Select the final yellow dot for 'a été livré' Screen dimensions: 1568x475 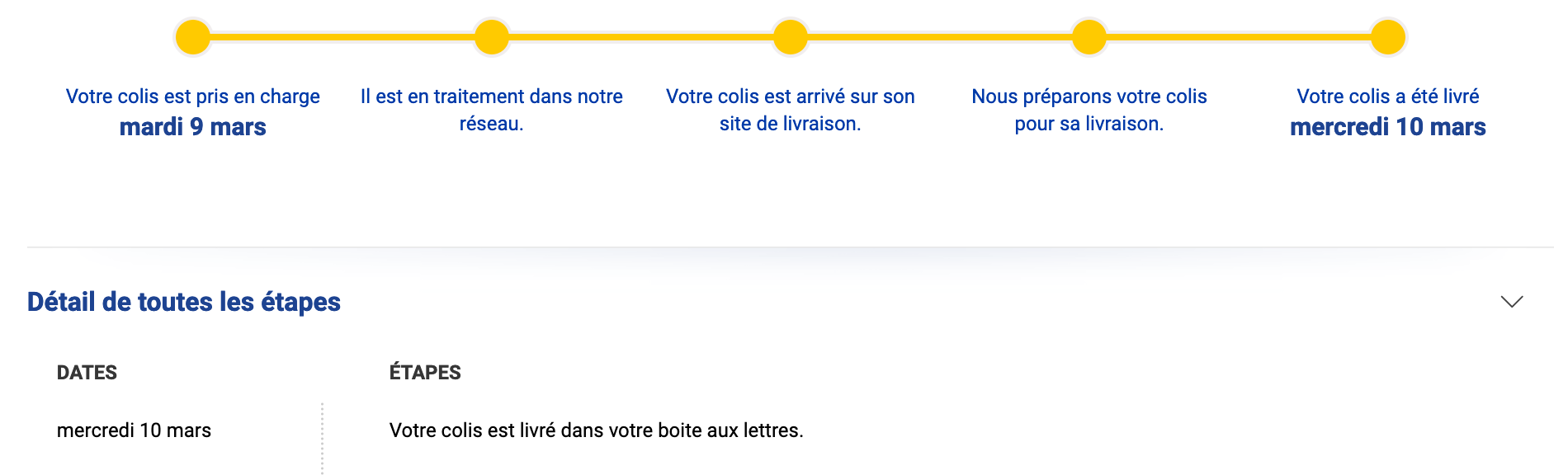pyautogui.click(x=1388, y=37)
